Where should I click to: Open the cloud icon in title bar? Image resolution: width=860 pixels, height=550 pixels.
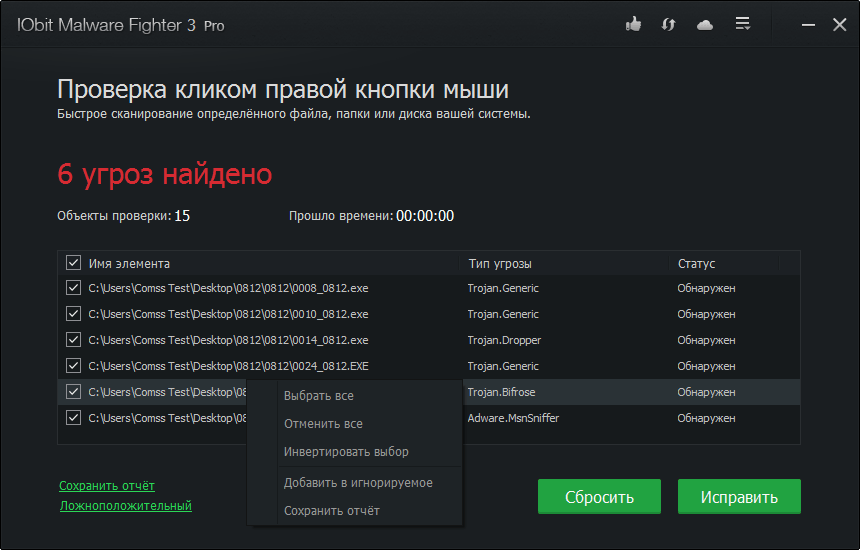click(x=705, y=25)
